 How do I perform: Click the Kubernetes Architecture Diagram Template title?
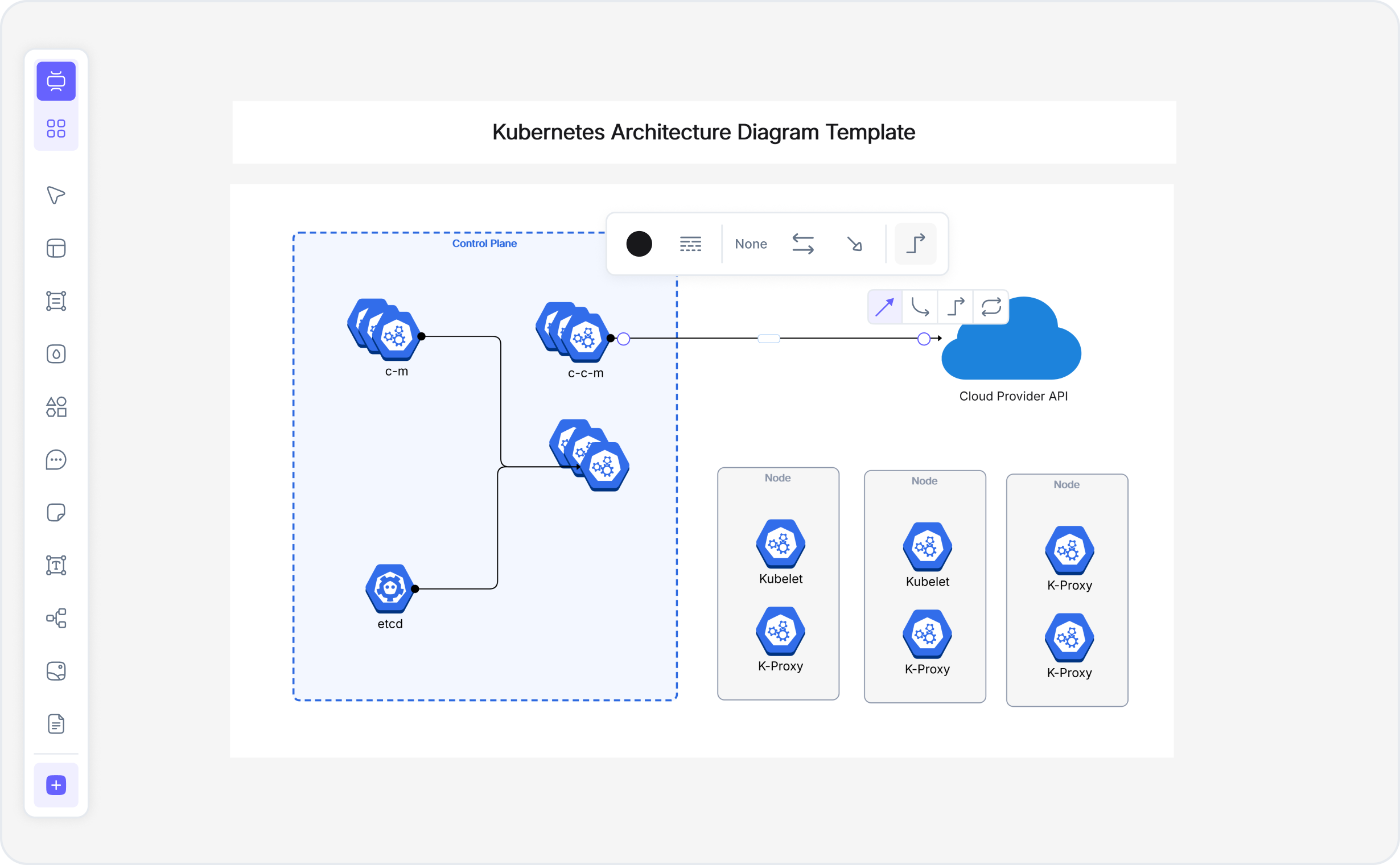tap(703, 132)
